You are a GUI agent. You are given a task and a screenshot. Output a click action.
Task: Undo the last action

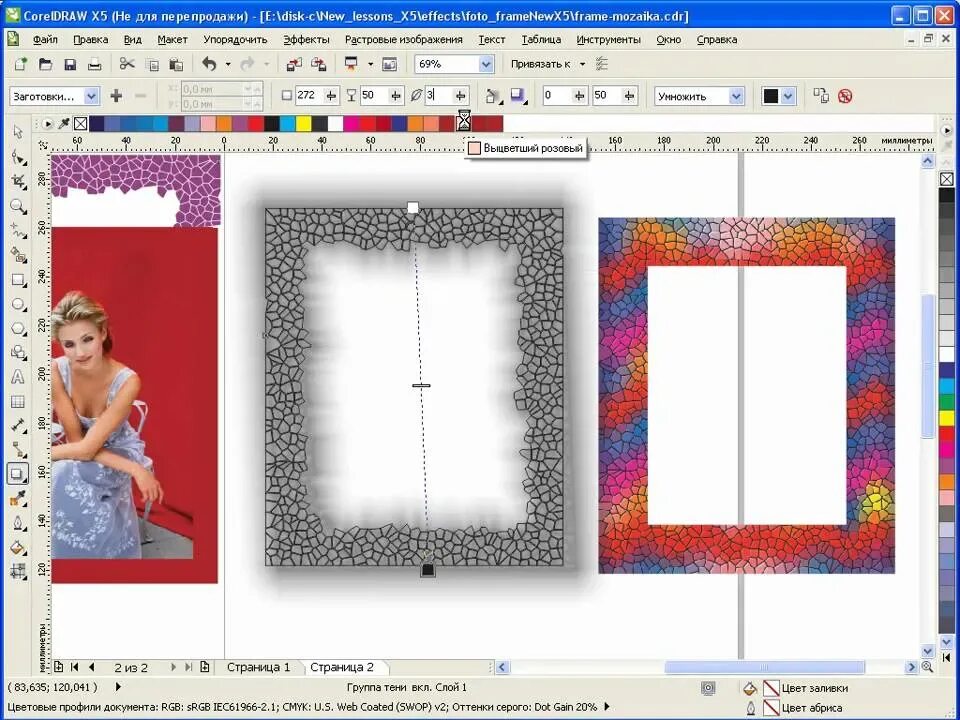point(209,64)
